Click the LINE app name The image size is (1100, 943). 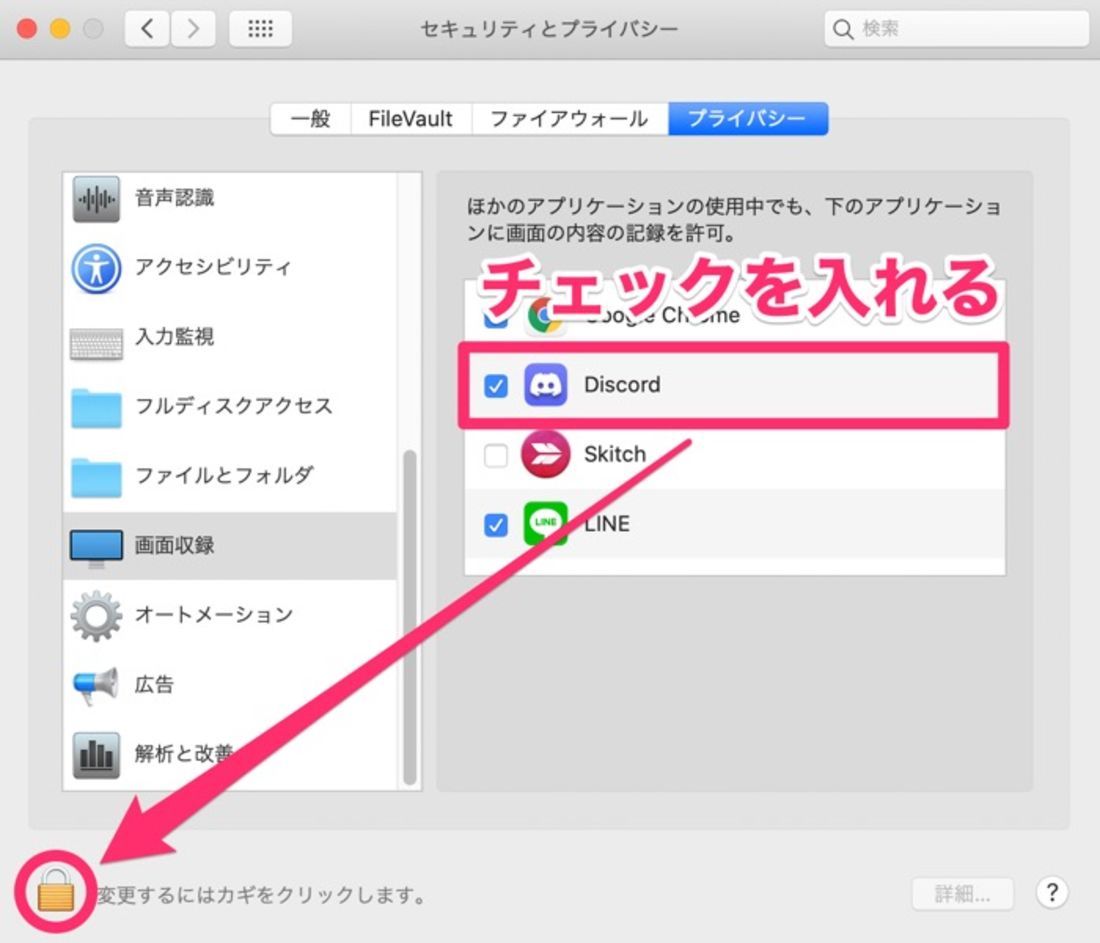pyautogui.click(x=607, y=523)
